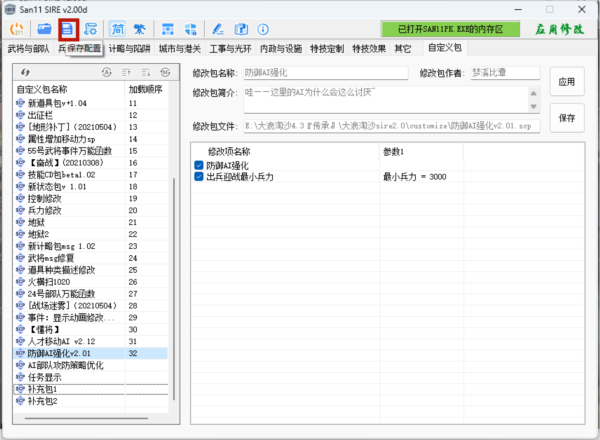Click the package list horizontal scrollbar

pyautogui.click(x=86, y=418)
